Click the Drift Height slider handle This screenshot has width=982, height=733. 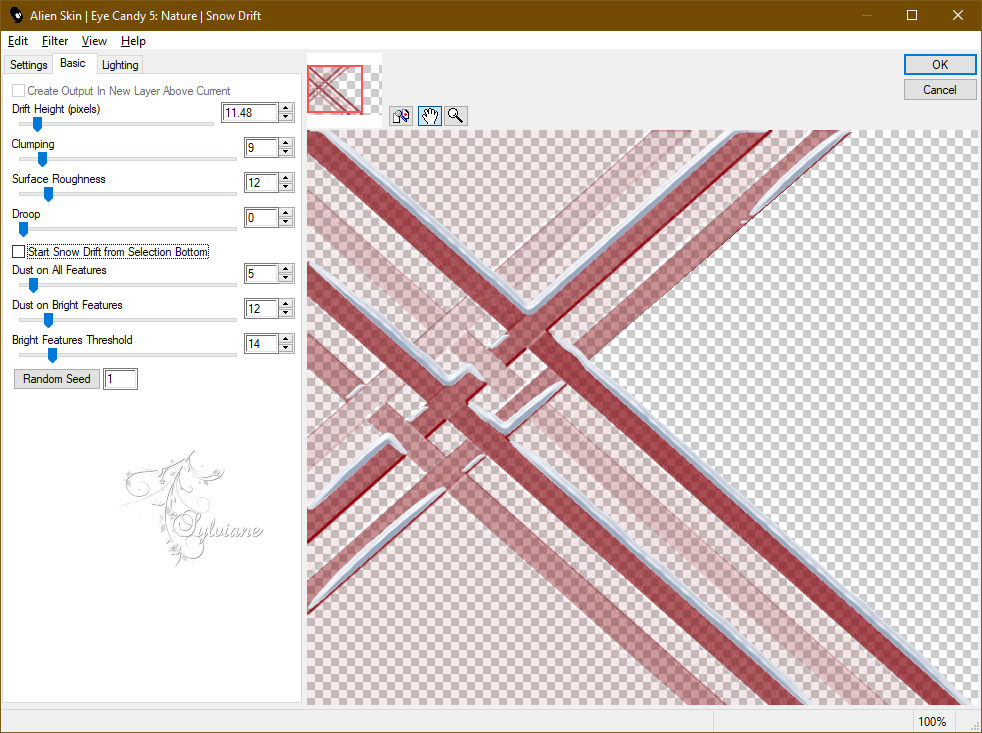point(38,124)
